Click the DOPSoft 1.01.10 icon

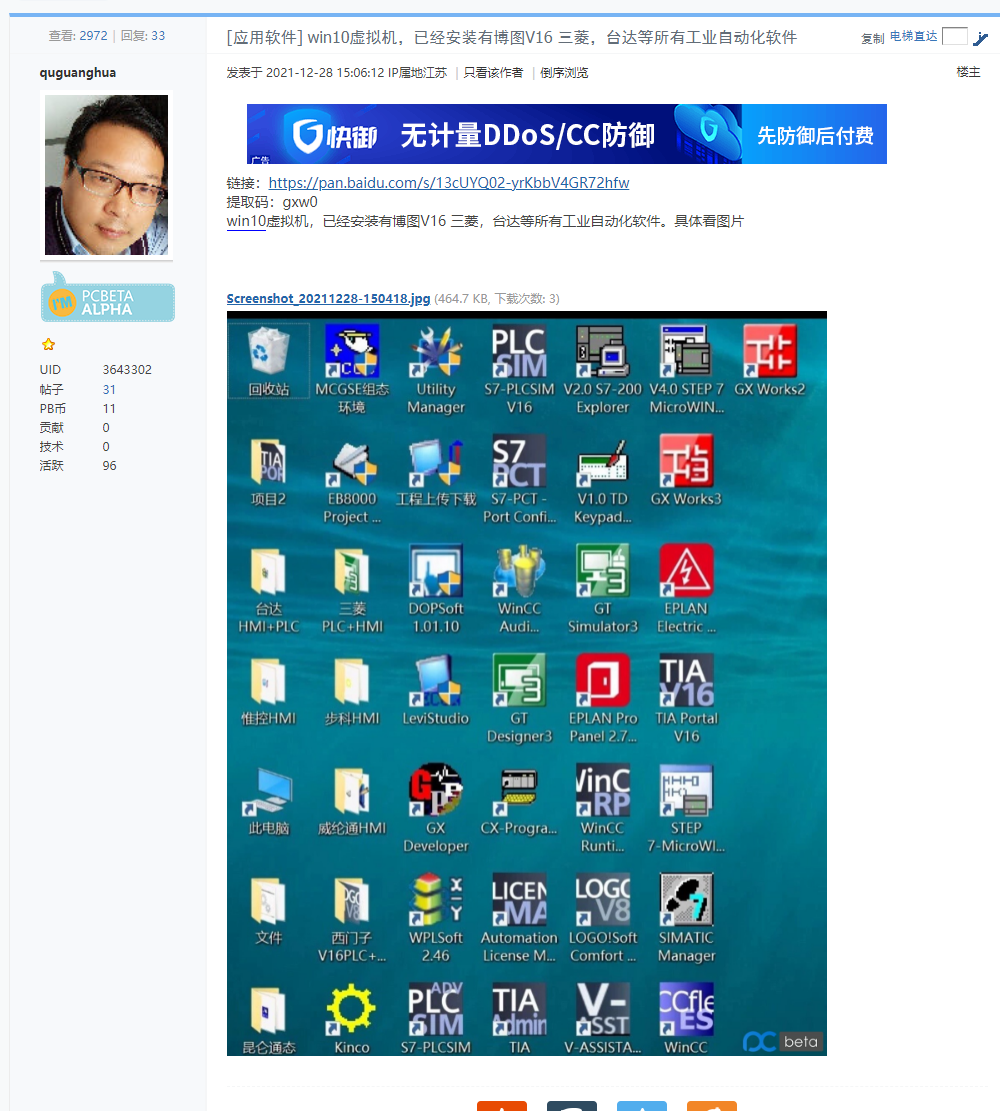tap(435, 572)
